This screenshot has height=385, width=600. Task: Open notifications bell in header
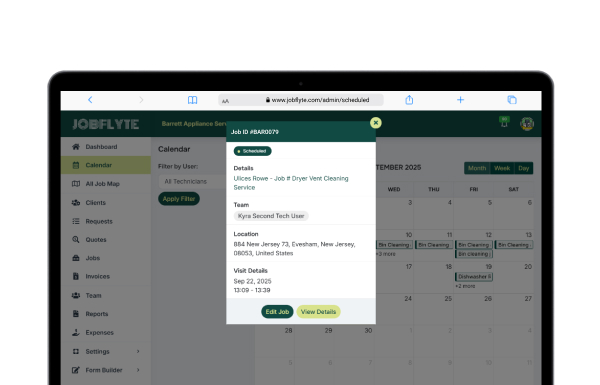click(504, 122)
